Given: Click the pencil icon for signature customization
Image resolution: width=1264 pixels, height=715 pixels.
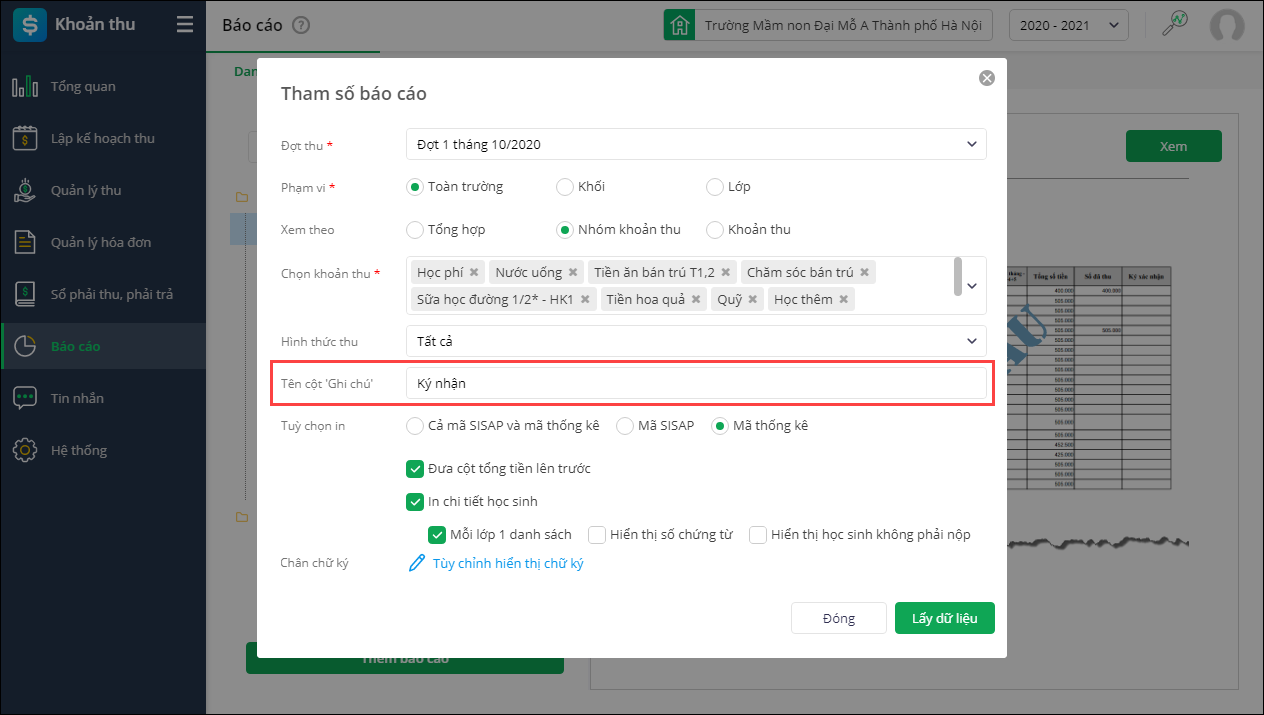Looking at the screenshot, I should (418, 563).
